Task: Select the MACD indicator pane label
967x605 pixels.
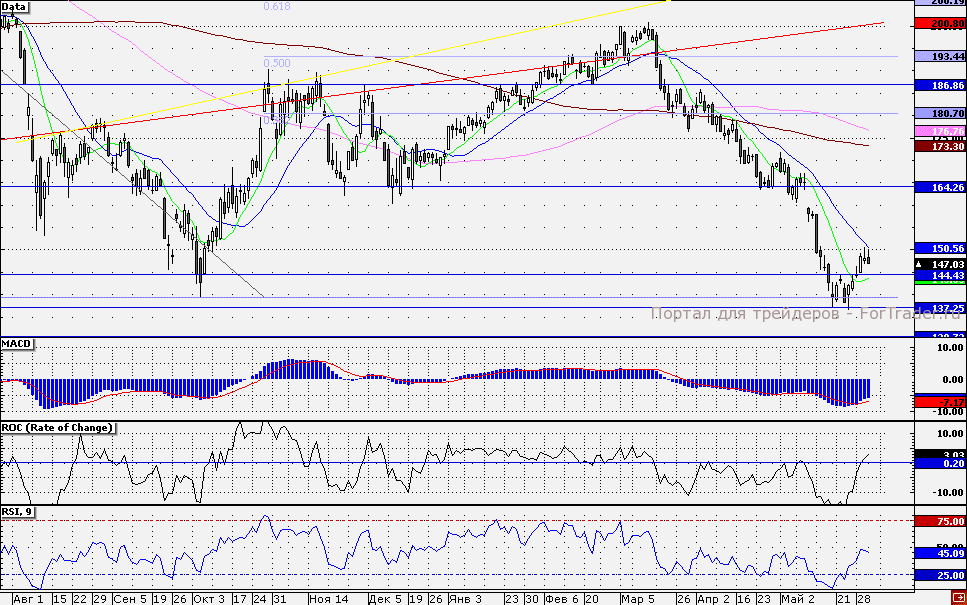Action: point(17,344)
